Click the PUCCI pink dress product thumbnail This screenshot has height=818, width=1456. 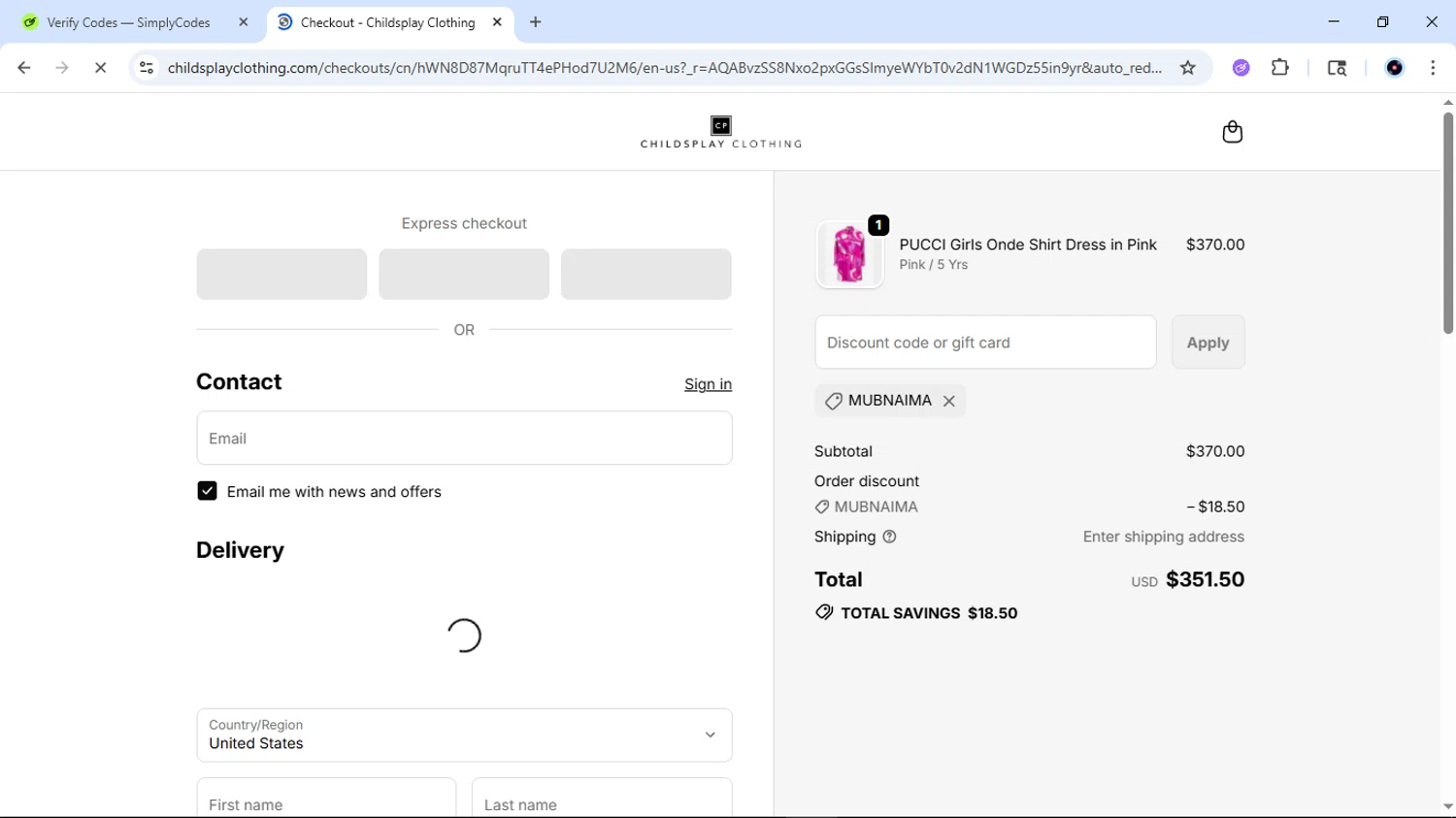click(x=849, y=254)
